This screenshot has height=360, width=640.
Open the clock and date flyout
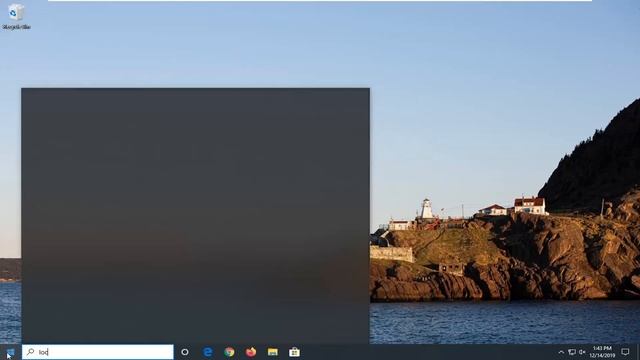click(602, 352)
